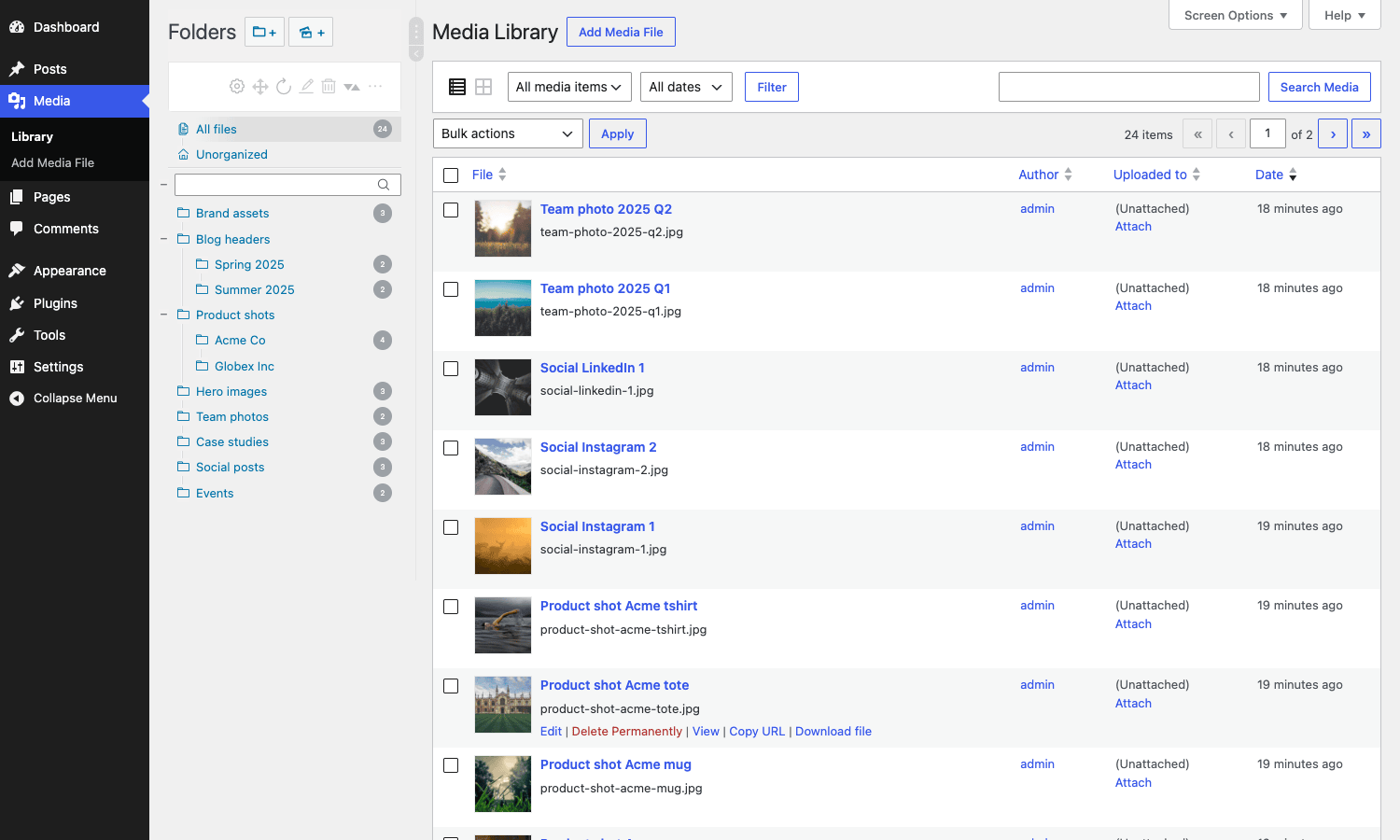This screenshot has width=1400, height=840.
Task: Click the rename folder pencil icon
Action: (306, 86)
